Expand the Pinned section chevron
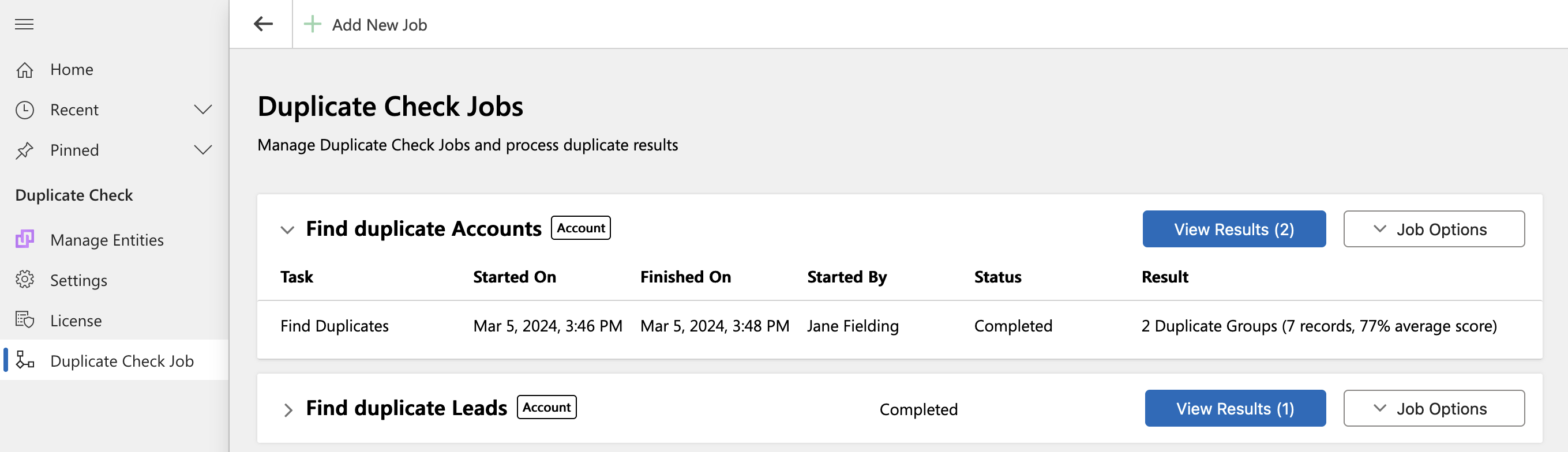The height and width of the screenshot is (452, 1568). click(202, 150)
